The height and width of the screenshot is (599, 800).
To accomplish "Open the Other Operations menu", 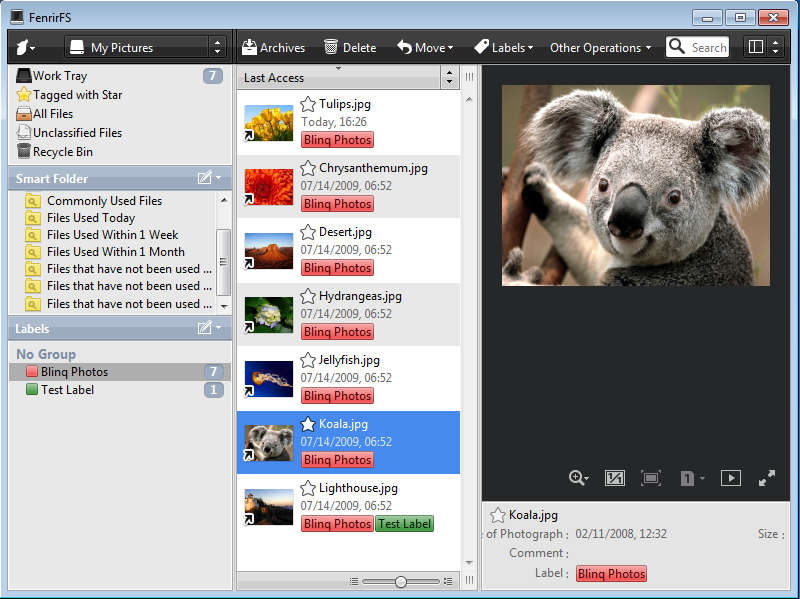I will pyautogui.click(x=601, y=47).
